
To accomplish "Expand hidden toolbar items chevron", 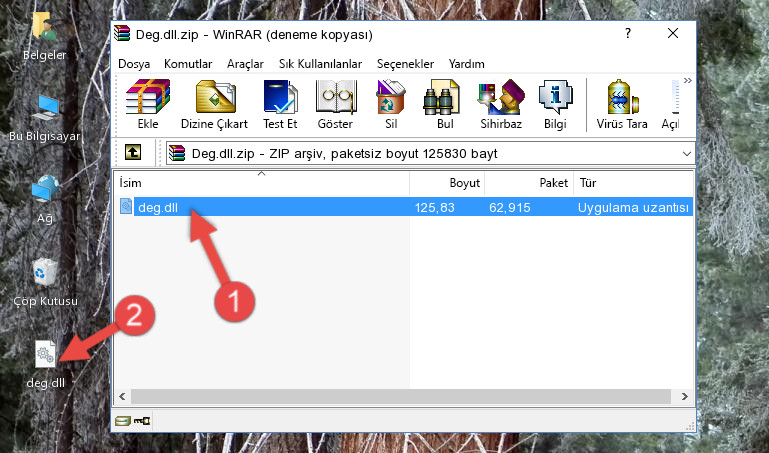I will tap(688, 80).
